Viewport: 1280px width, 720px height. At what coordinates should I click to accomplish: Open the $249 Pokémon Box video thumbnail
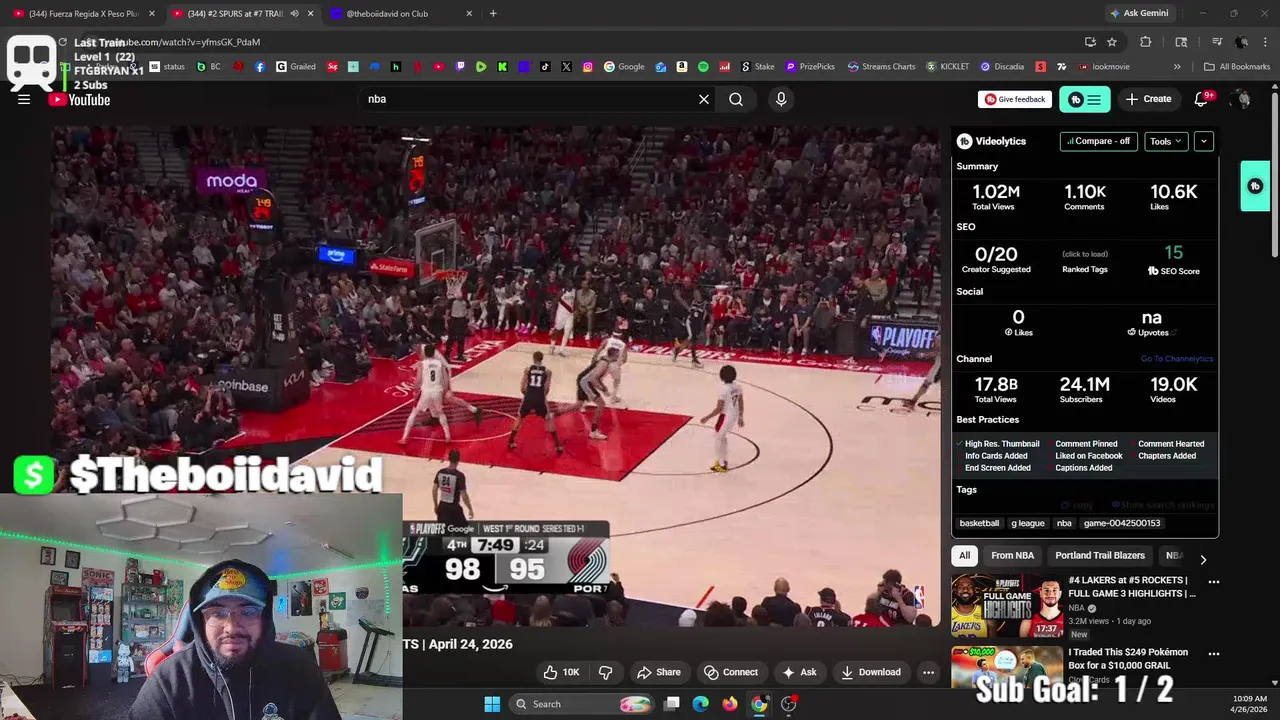coord(1007,668)
